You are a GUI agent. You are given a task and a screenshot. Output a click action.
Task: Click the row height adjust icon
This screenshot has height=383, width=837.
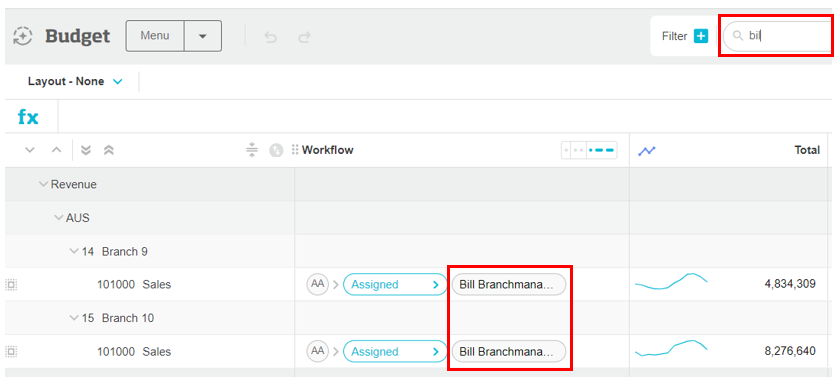click(252, 151)
